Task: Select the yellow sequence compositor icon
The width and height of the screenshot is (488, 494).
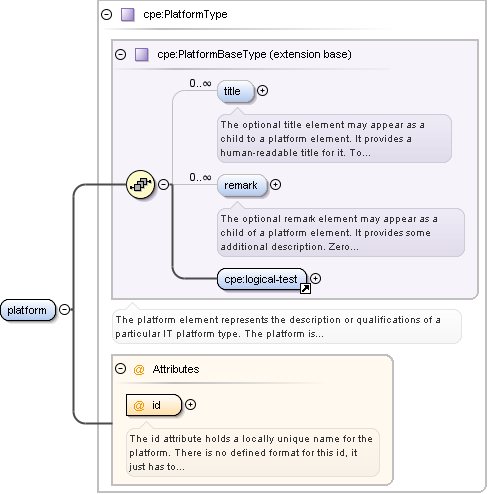Action: [x=141, y=184]
